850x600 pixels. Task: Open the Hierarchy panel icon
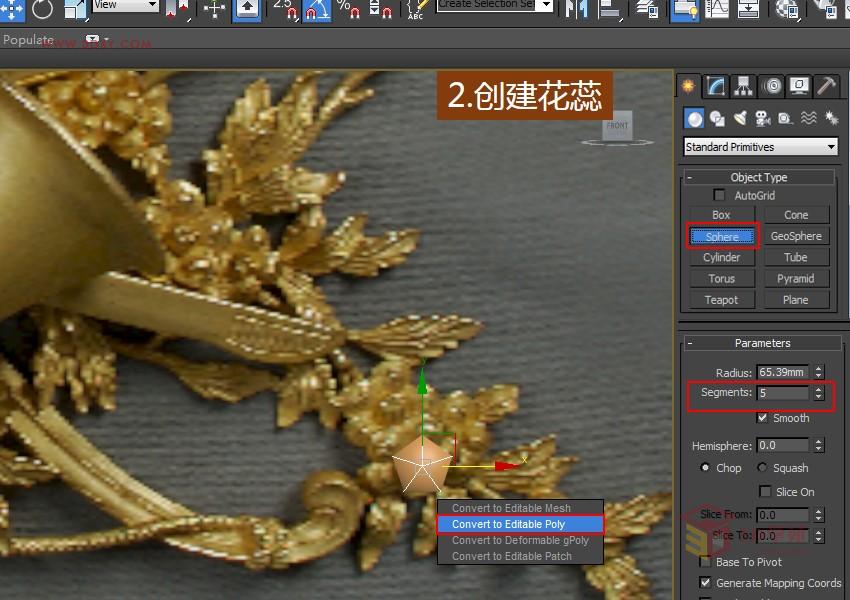click(743, 86)
